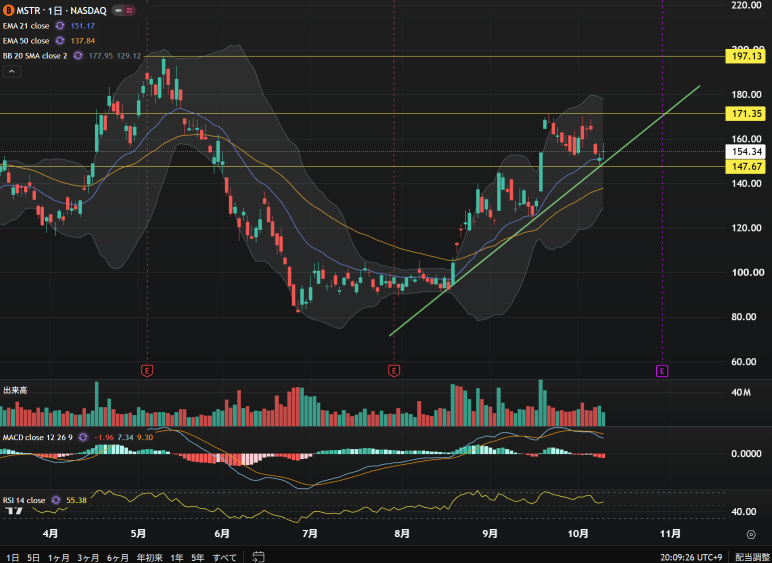Click the red earnings marker near 8月
772x563 pixels.
pyautogui.click(x=394, y=371)
